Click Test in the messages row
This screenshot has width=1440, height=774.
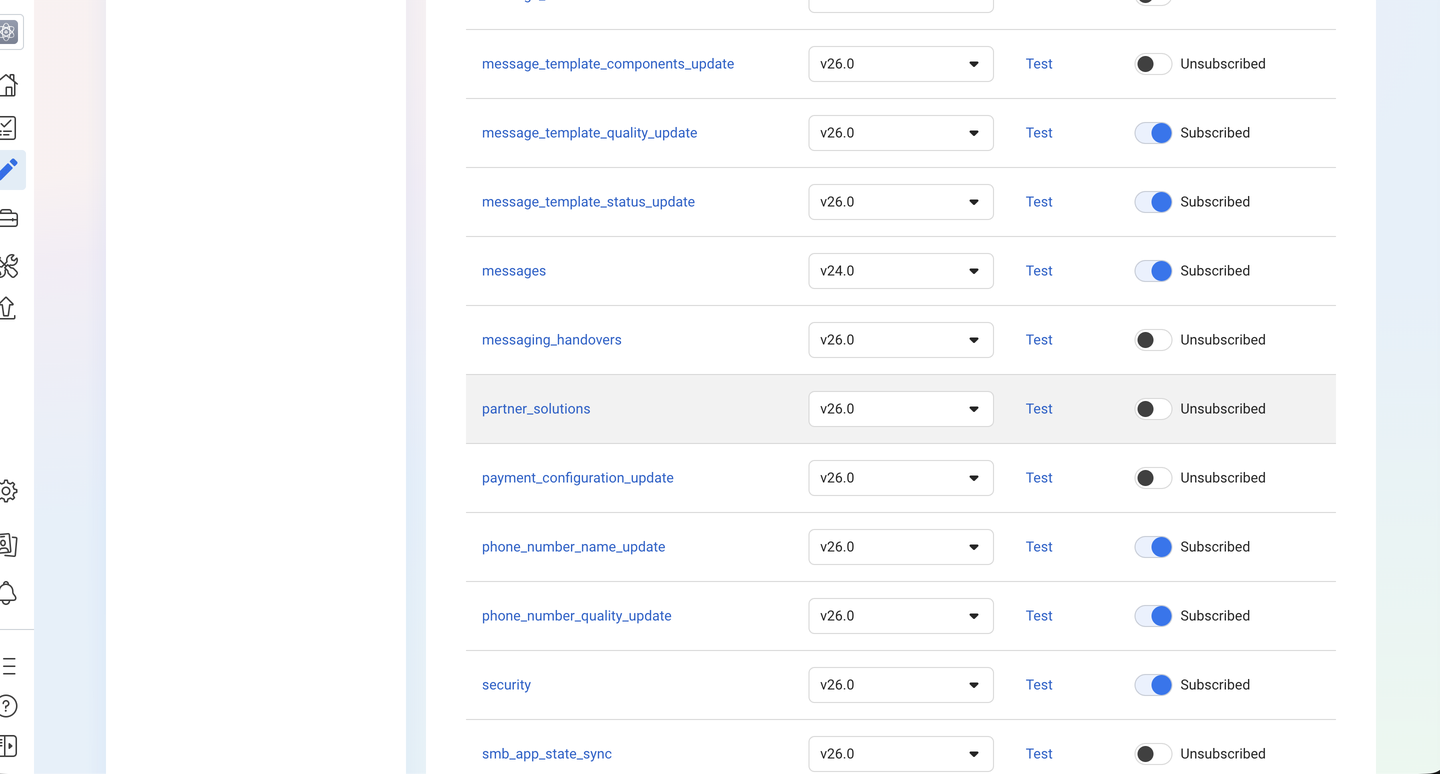pyautogui.click(x=1039, y=271)
